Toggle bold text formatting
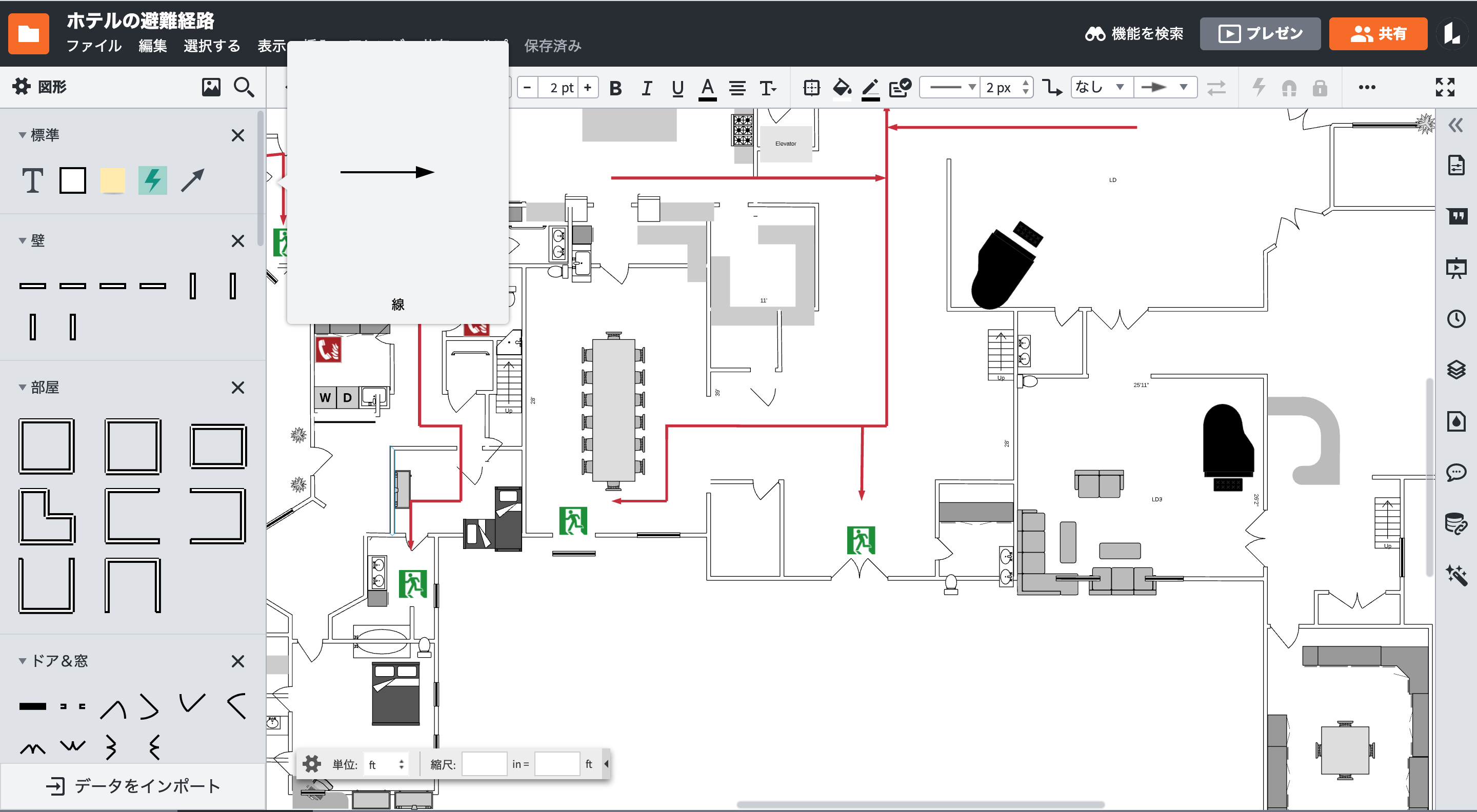Viewport: 1477px width, 812px height. [616, 88]
